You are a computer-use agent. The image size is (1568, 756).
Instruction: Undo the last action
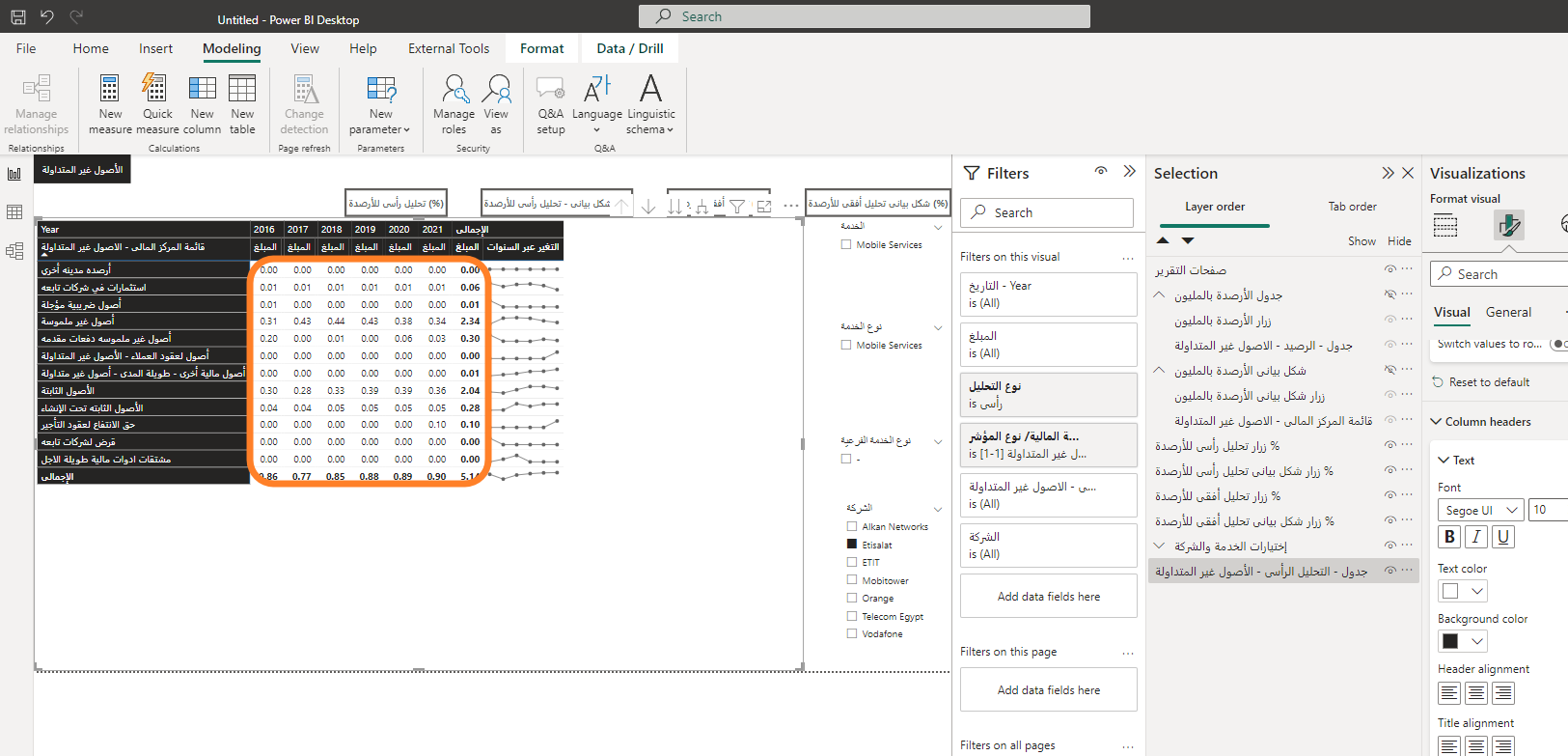[x=47, y=16]
